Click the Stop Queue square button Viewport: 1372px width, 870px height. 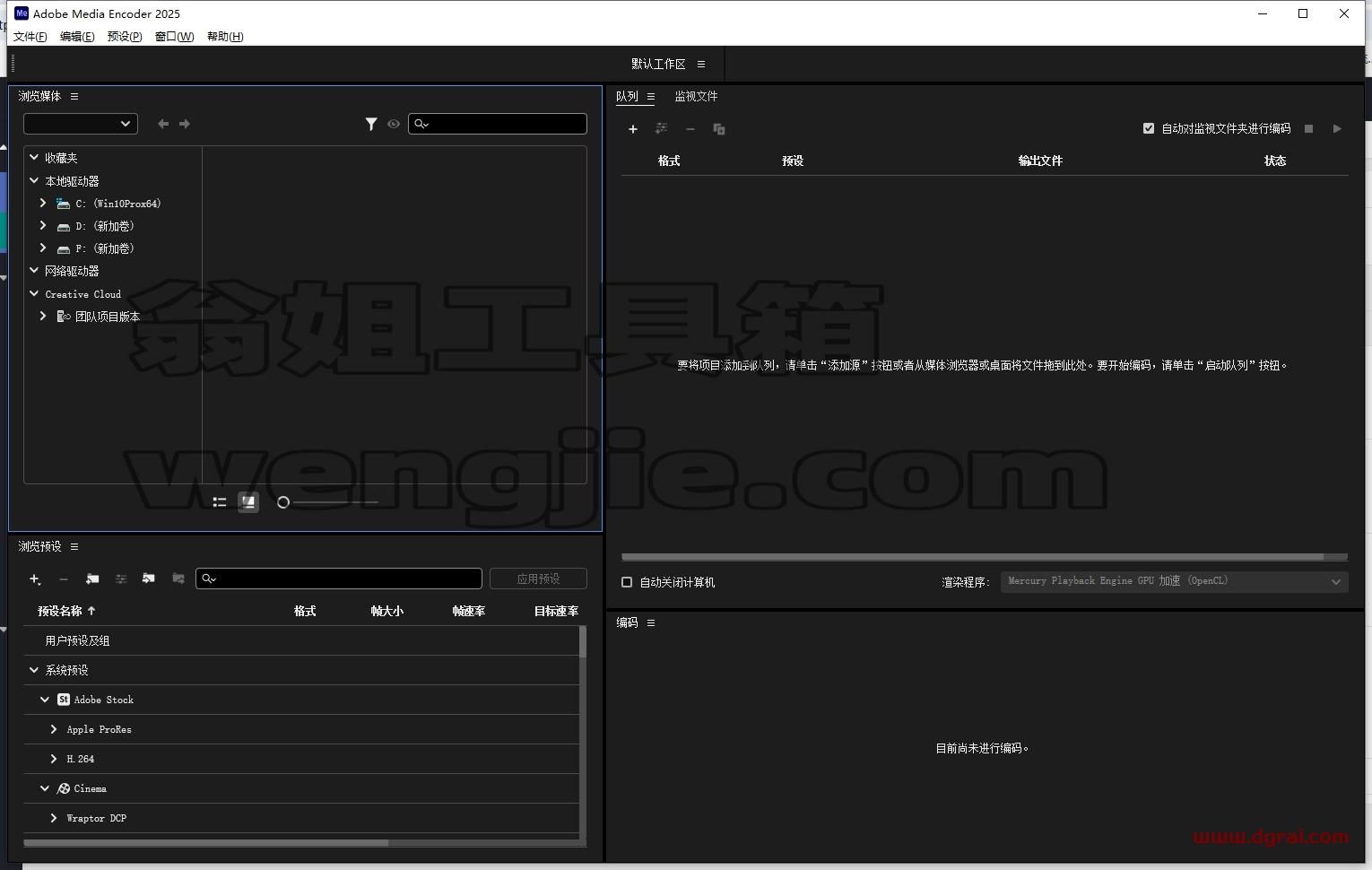point(1308,129)
